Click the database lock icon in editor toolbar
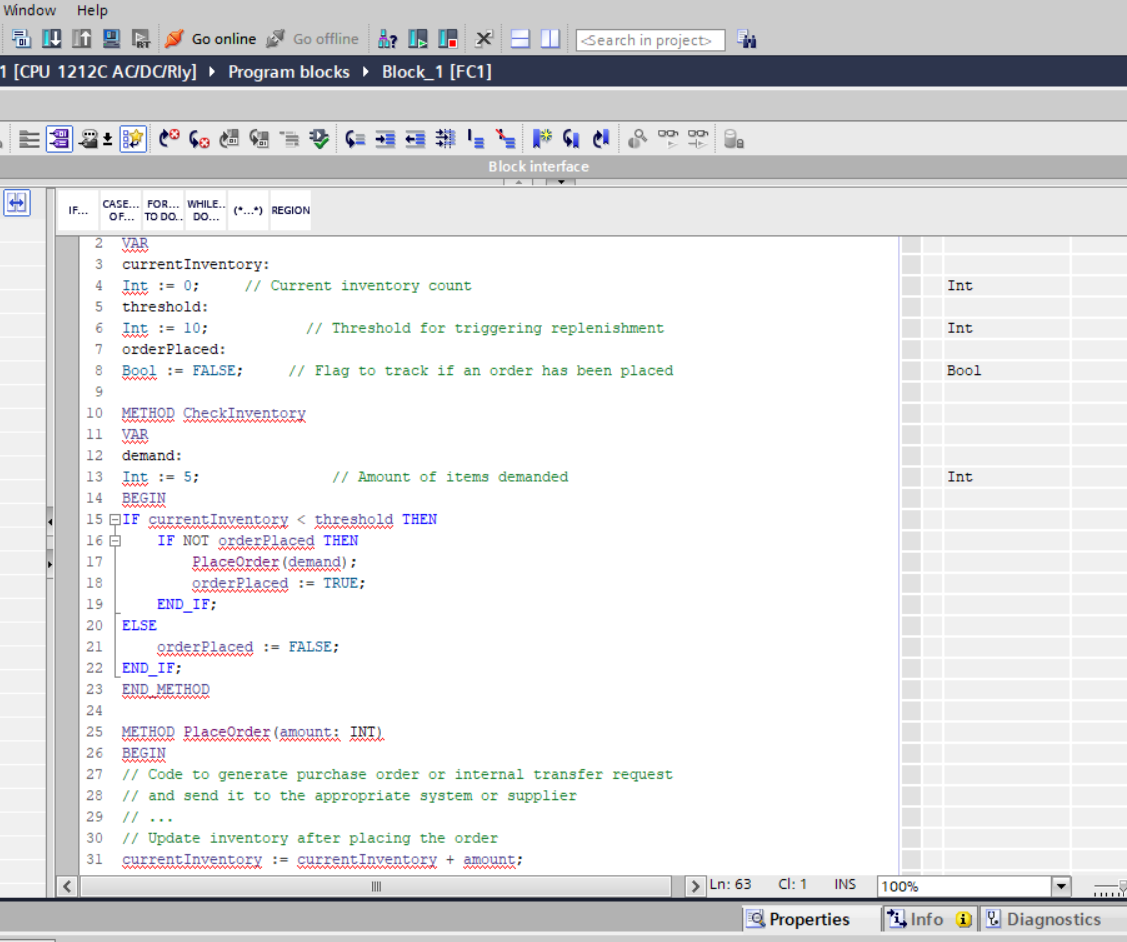The image size is (1127, 942). pos(733,139)
